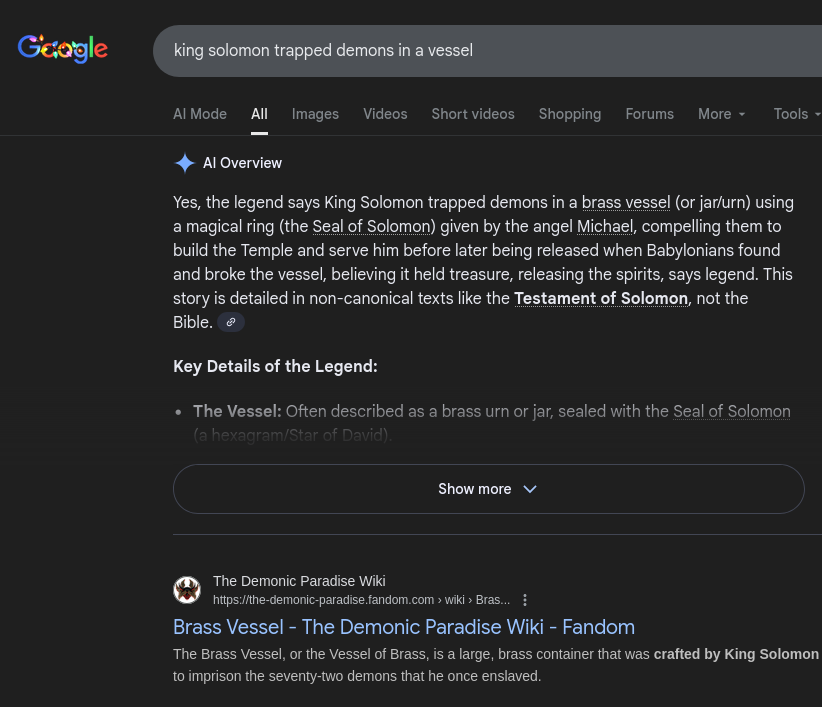Switch to the Forums tab
The width and height of the screenshot is (822, 707).
click(x=650, y=114)
